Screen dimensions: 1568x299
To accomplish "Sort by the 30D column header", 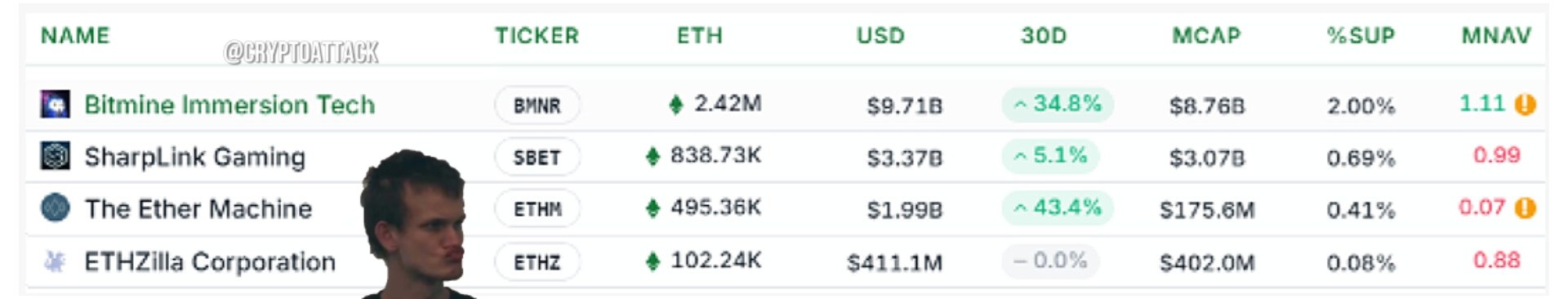I will [x=1044, y=36].
